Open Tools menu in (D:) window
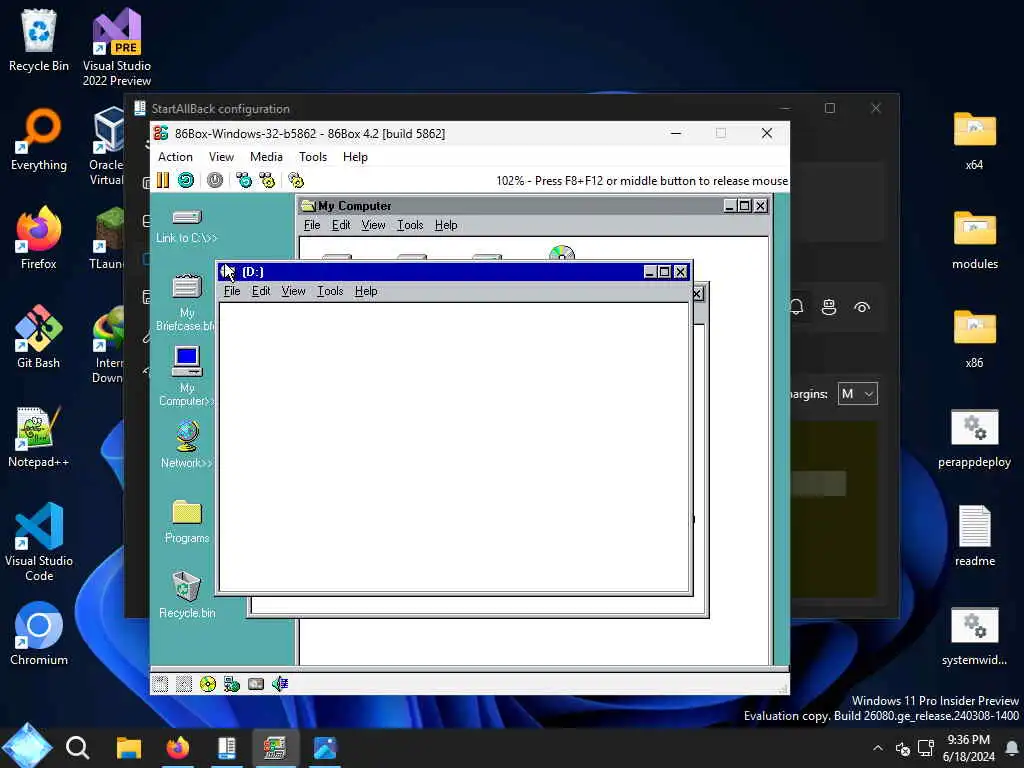Screen dimensions: 1024x768 [x=330, y=291]
